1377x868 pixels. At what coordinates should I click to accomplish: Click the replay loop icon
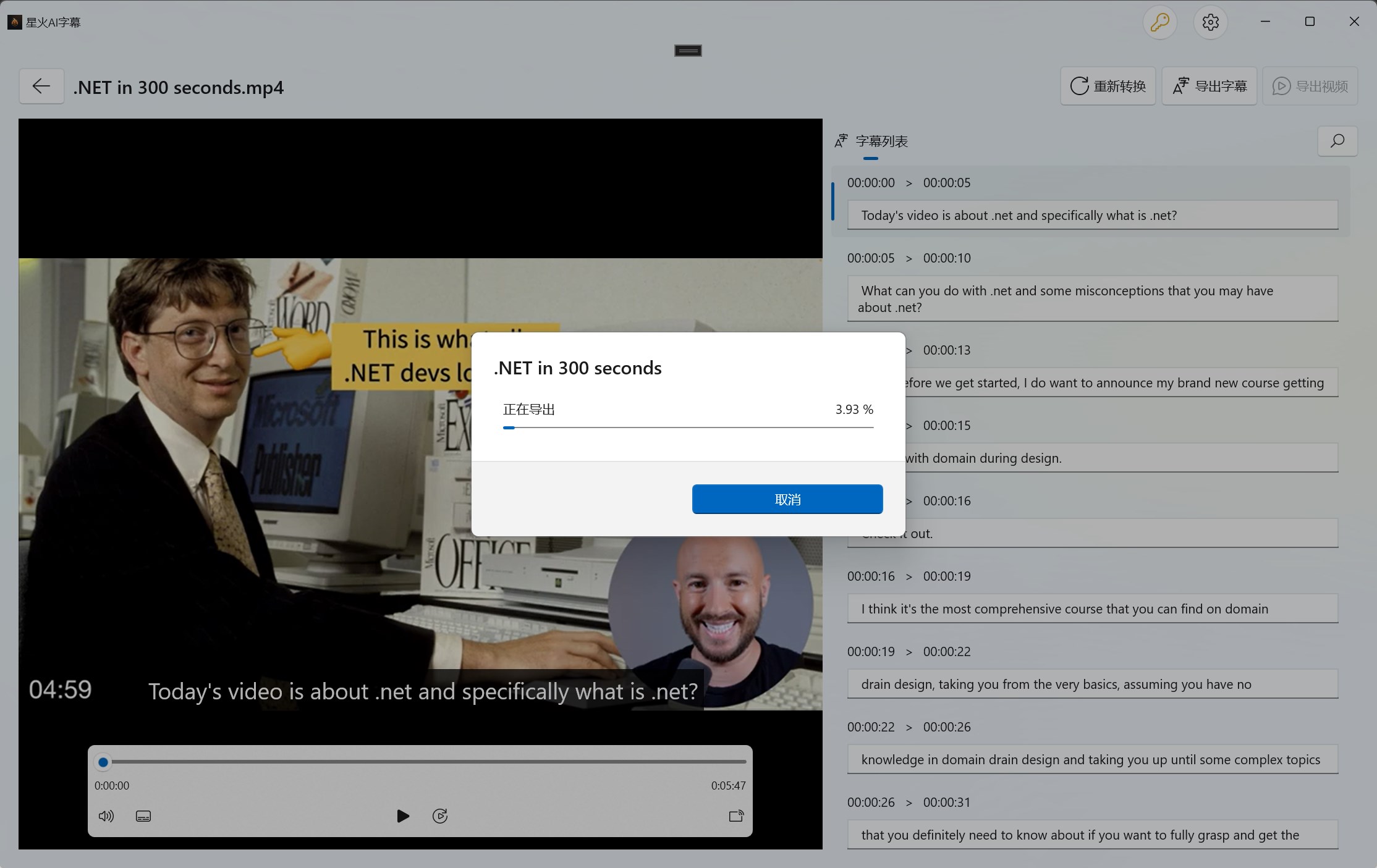[x=440, y=816]
